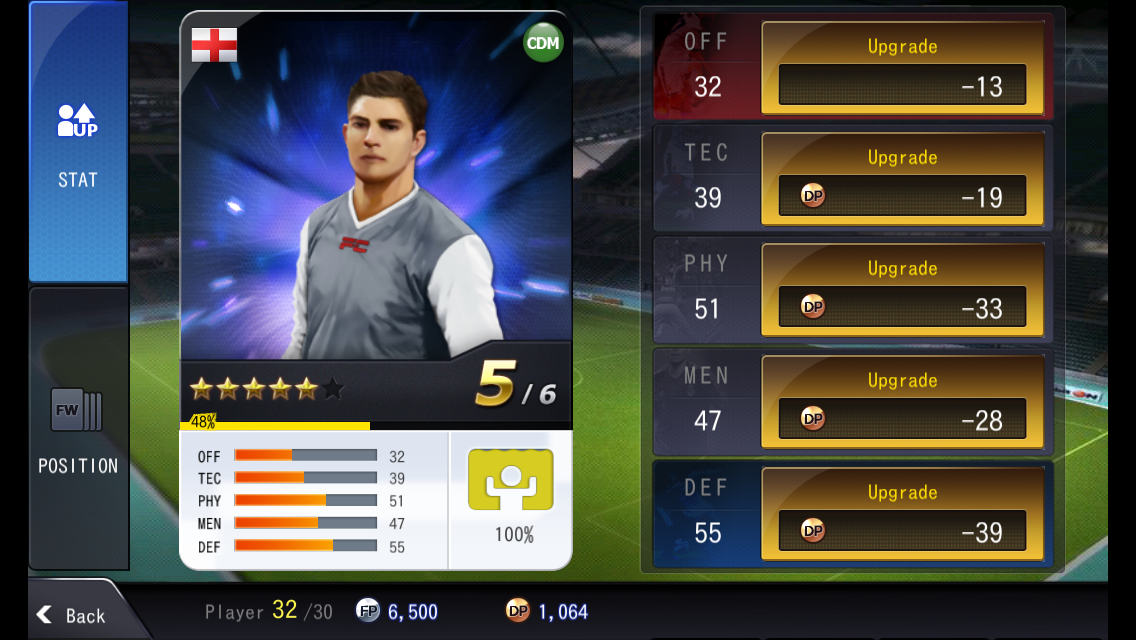The height and width of the screenshot is (640, 1136).
Task: Click the DP coin in DEF upgrade
Action: pyautogui.click(x=813, y=531)
